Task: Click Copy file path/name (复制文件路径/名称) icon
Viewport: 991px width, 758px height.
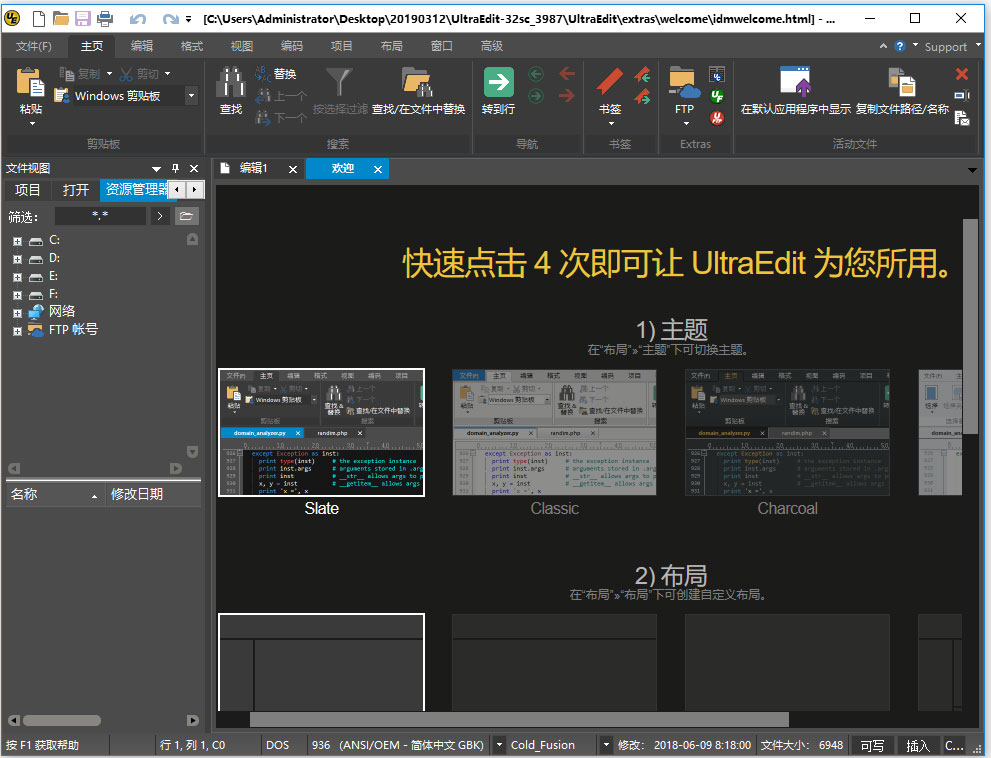Action: tap(902, 82)
